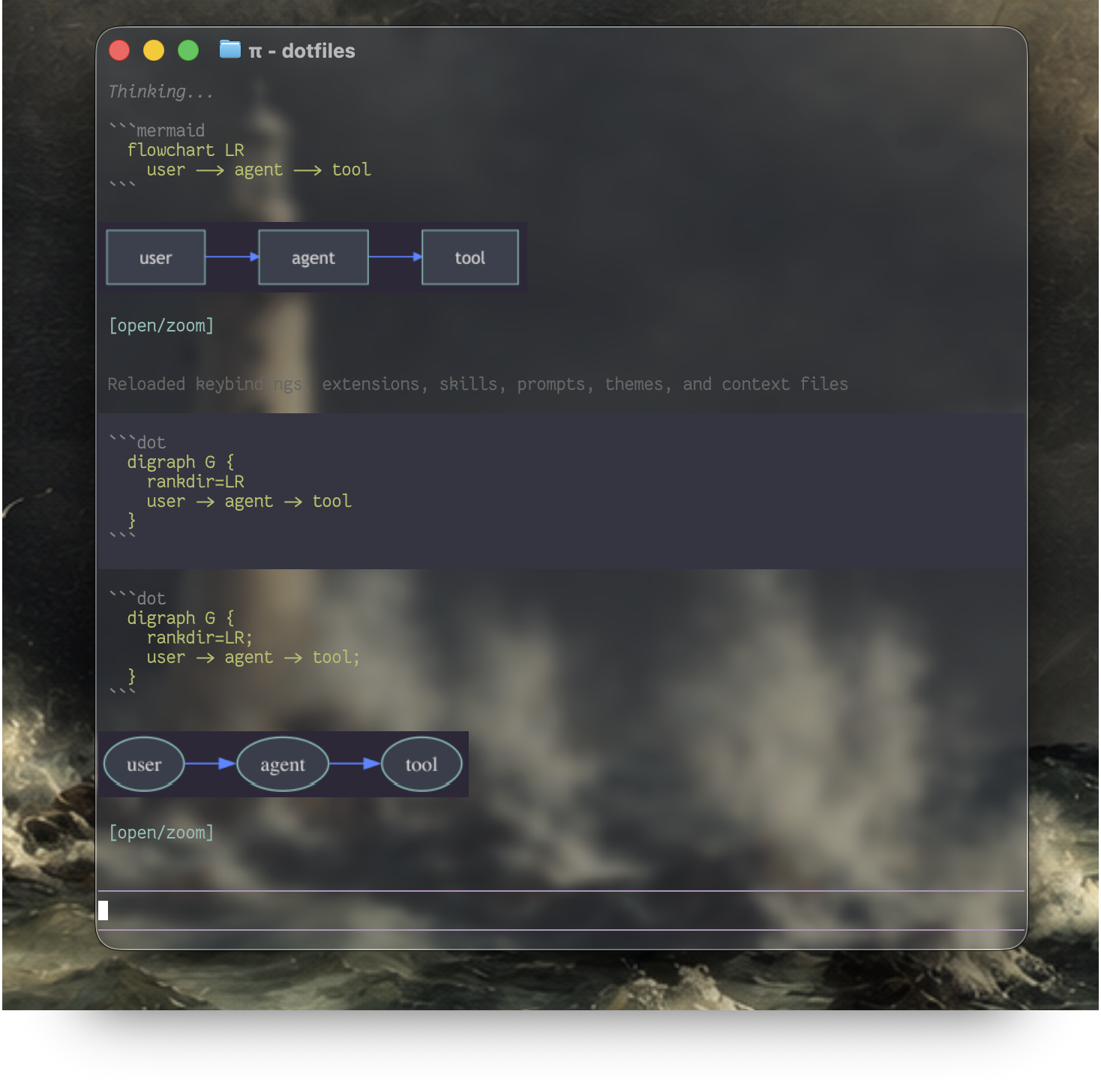
Task: Click the green maximize window button
Action: click(x=188, y=50)
